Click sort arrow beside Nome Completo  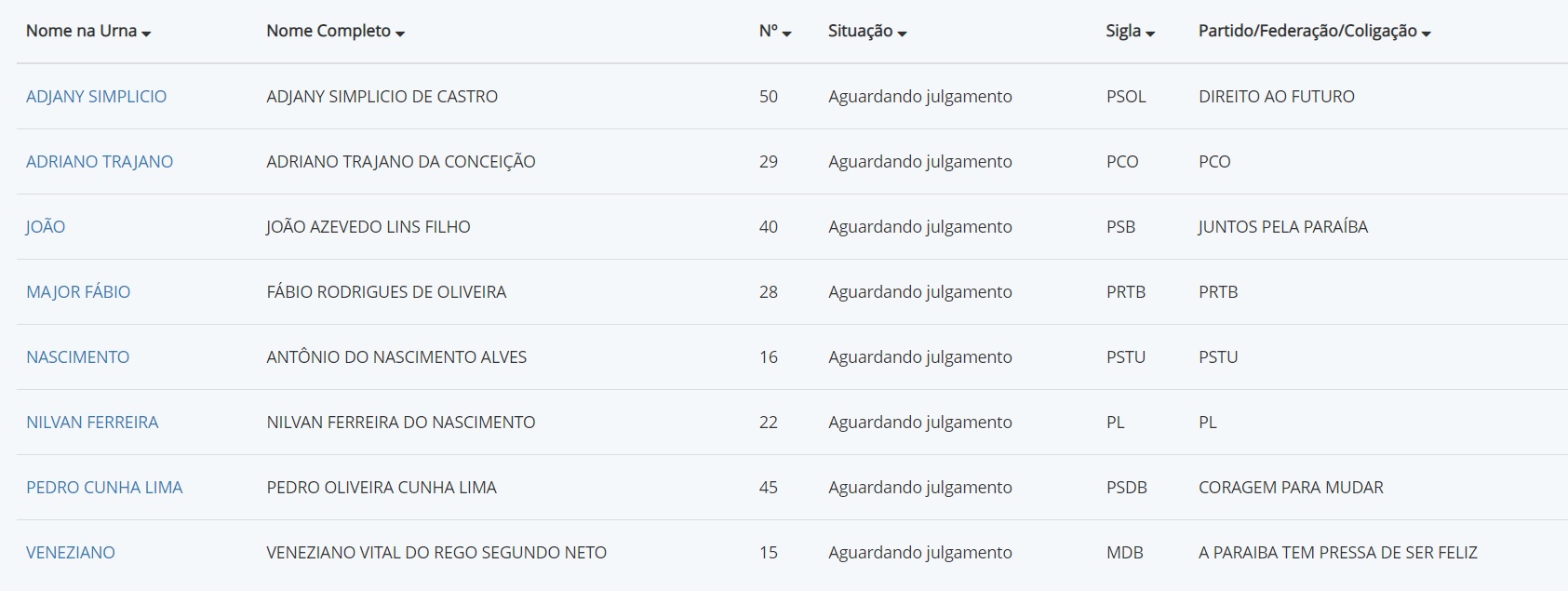pos(400,34)
